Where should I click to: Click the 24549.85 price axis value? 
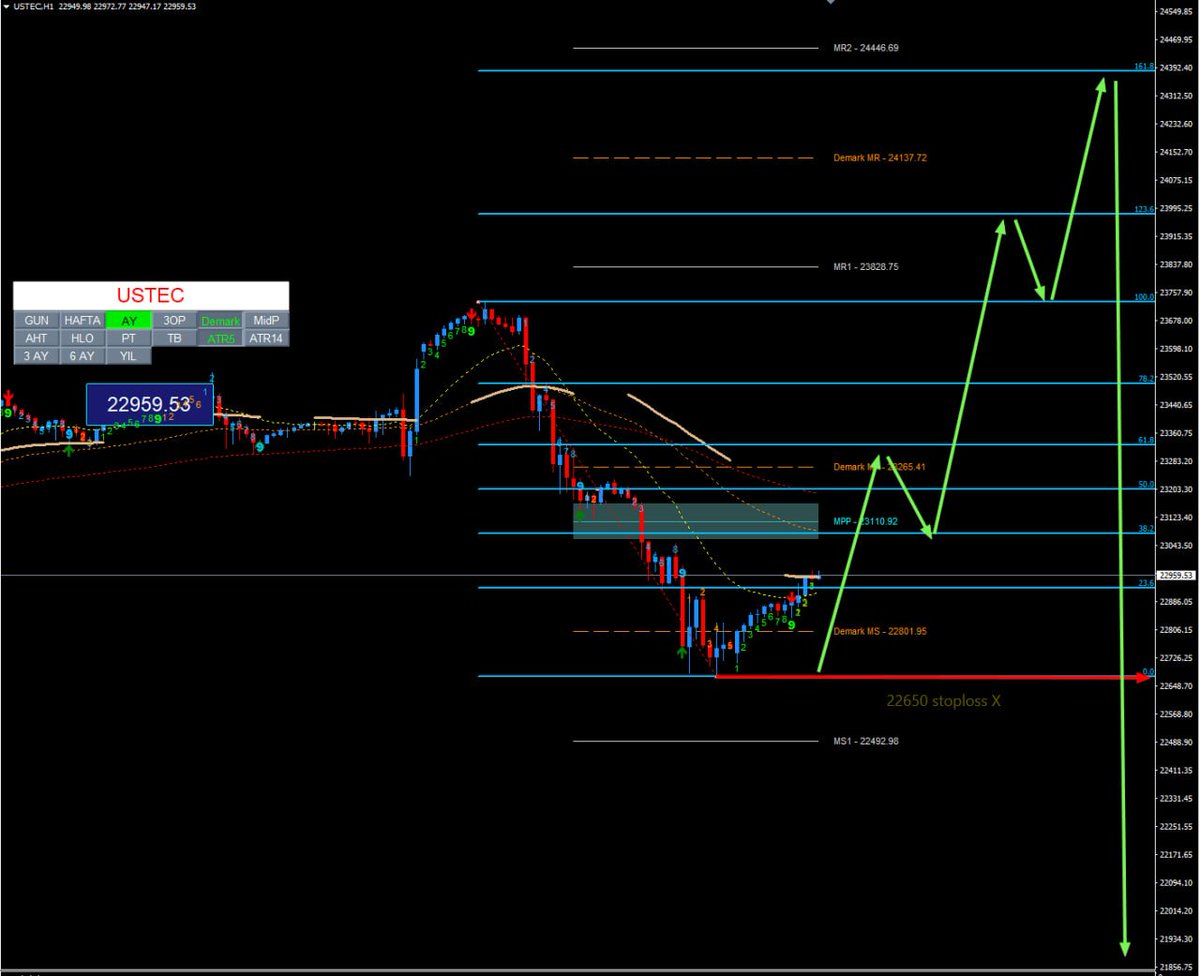coord(1178,12)
